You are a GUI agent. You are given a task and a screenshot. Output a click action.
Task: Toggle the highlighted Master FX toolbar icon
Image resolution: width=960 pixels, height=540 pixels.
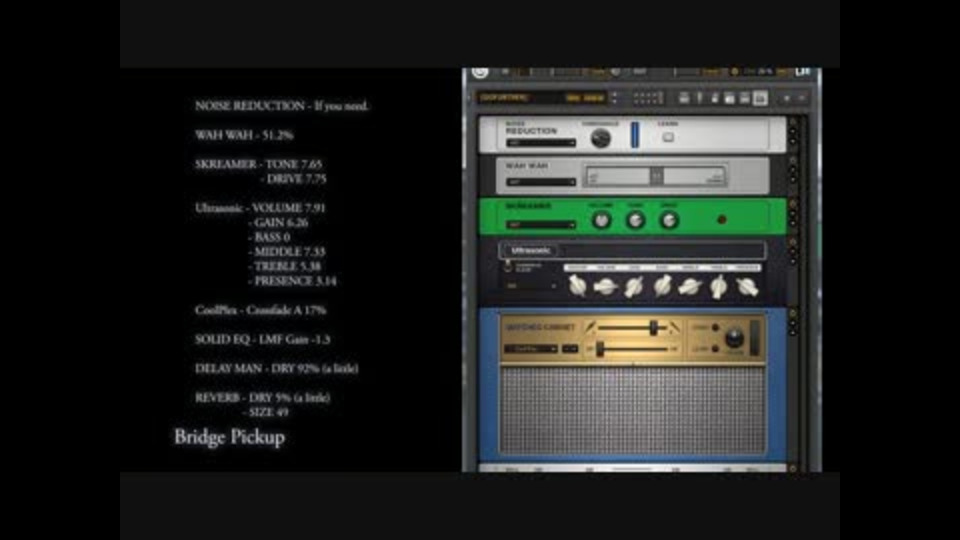pos(760,98)
